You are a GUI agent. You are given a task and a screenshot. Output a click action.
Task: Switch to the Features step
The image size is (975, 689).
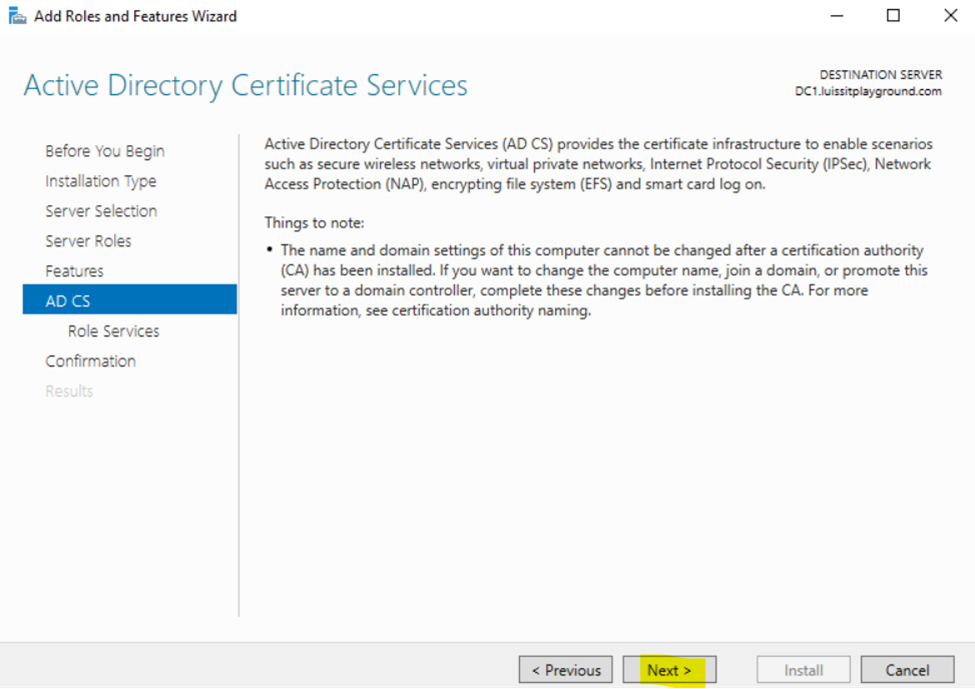click(75, 271)
